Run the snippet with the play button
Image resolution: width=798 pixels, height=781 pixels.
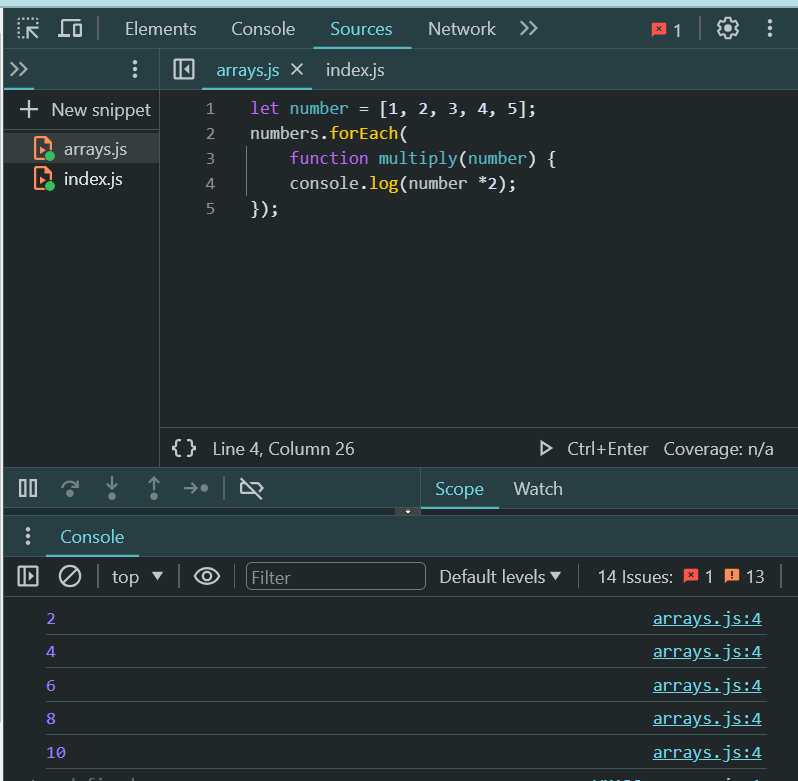tap(545, 448)
